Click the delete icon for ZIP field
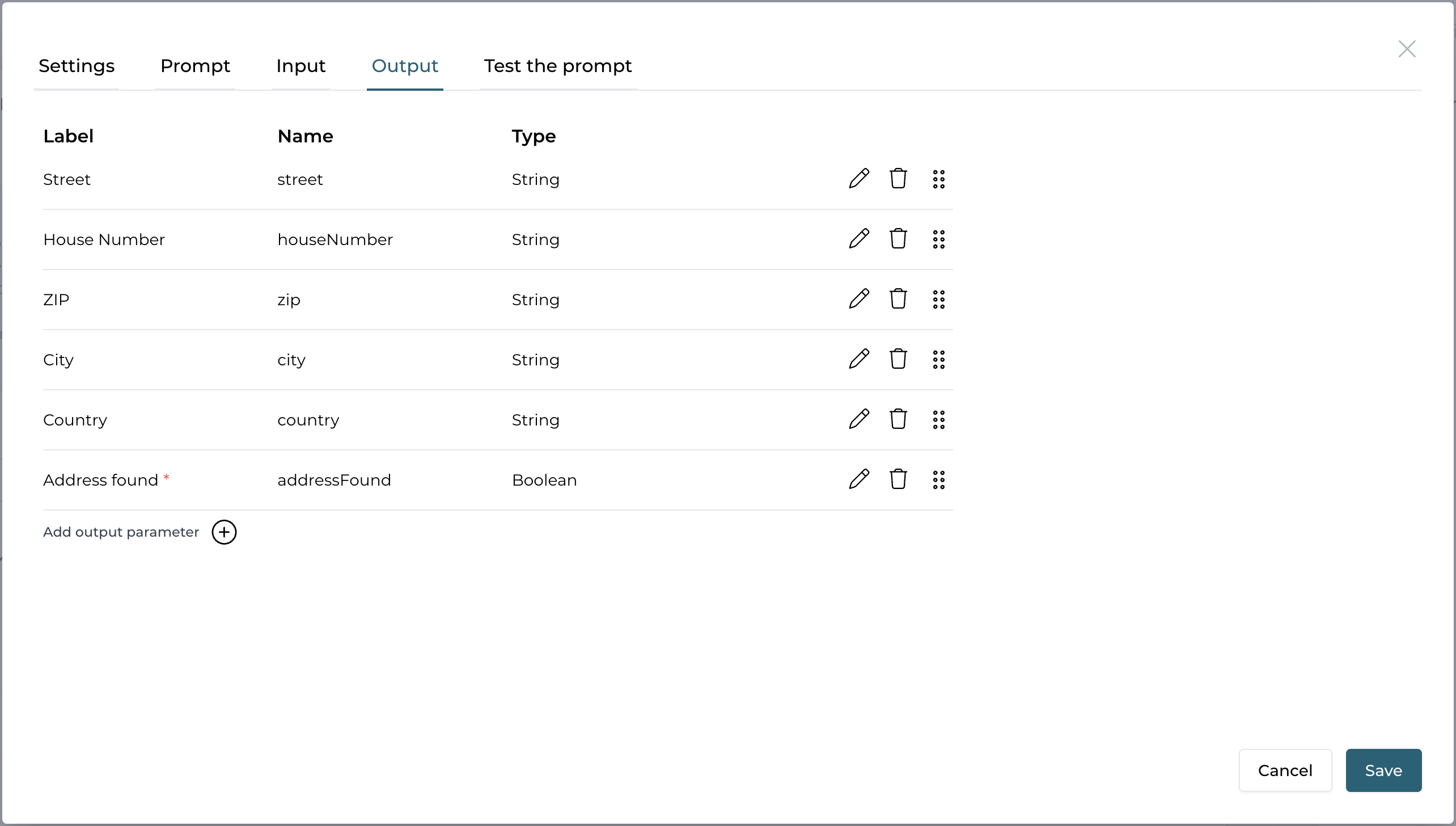This screenshot has width=1456, height=826. pyautogui.click(x=898, y=300)
